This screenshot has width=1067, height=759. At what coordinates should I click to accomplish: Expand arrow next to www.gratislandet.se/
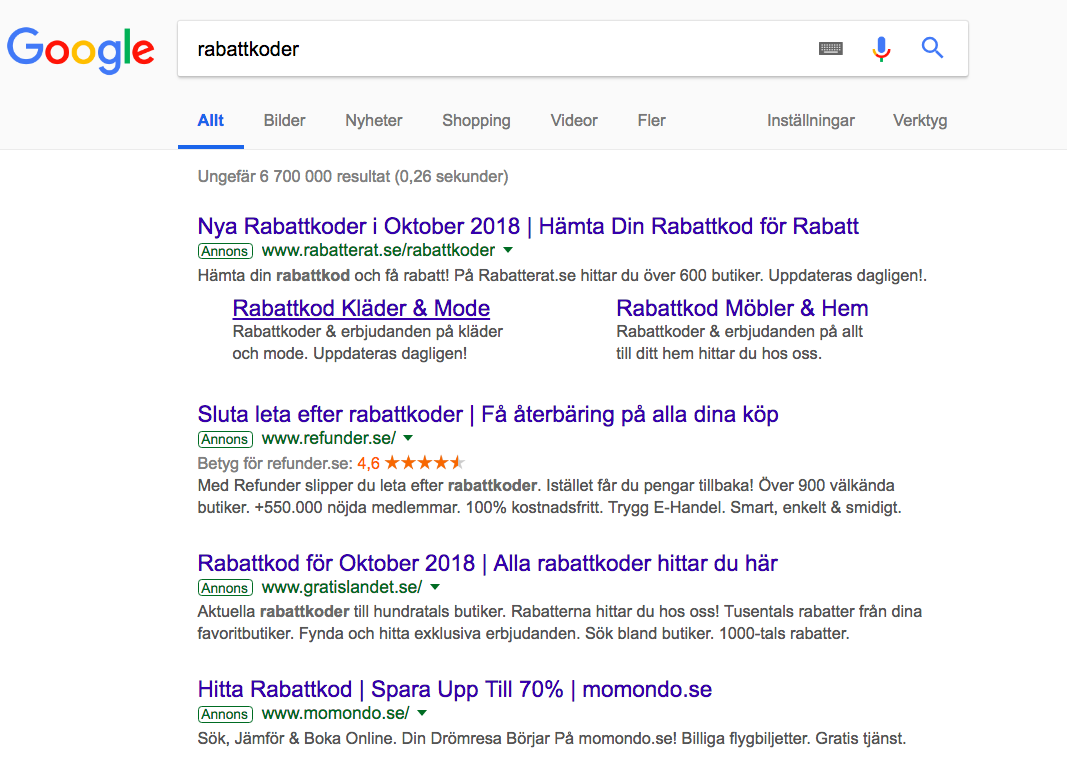(x=435, y=587)
